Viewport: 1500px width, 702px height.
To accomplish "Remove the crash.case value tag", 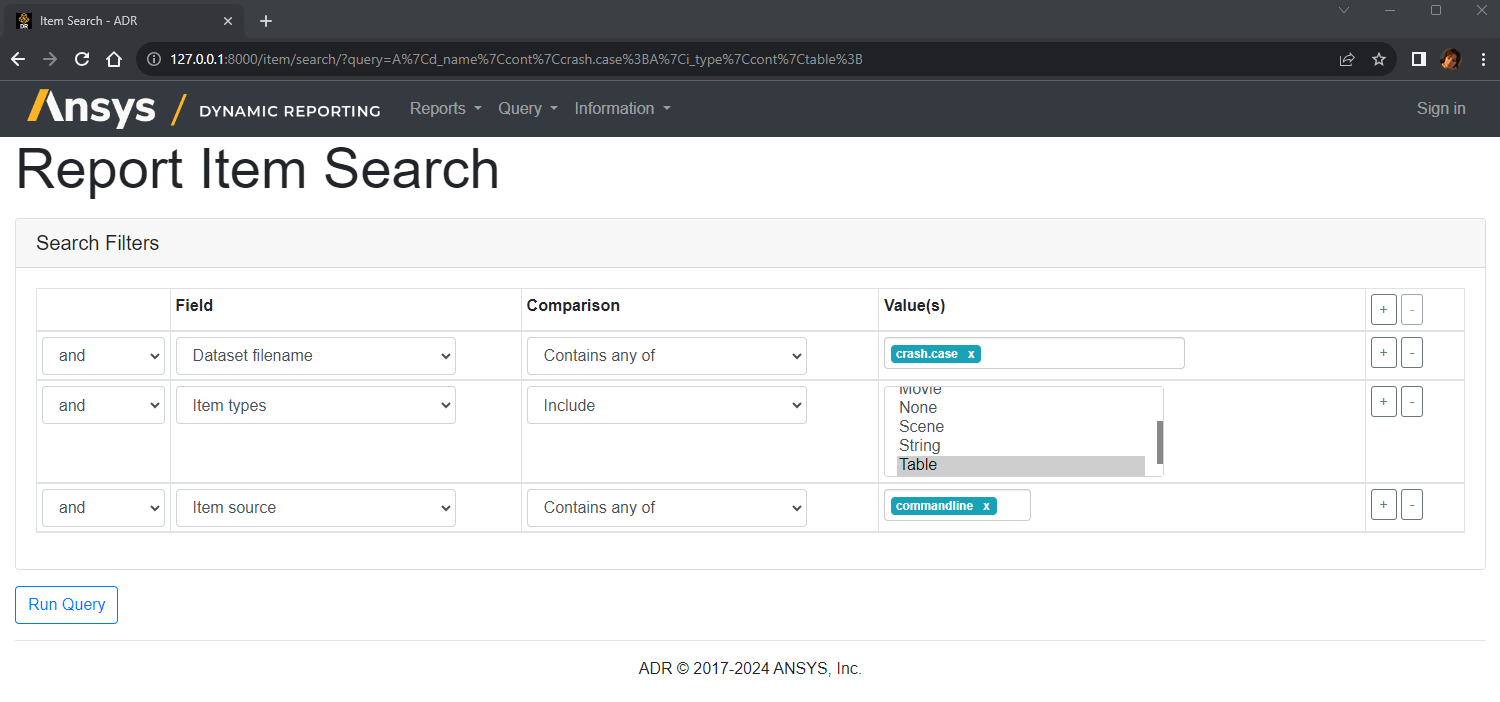I will pyautogui.click(x=971, y=354).
